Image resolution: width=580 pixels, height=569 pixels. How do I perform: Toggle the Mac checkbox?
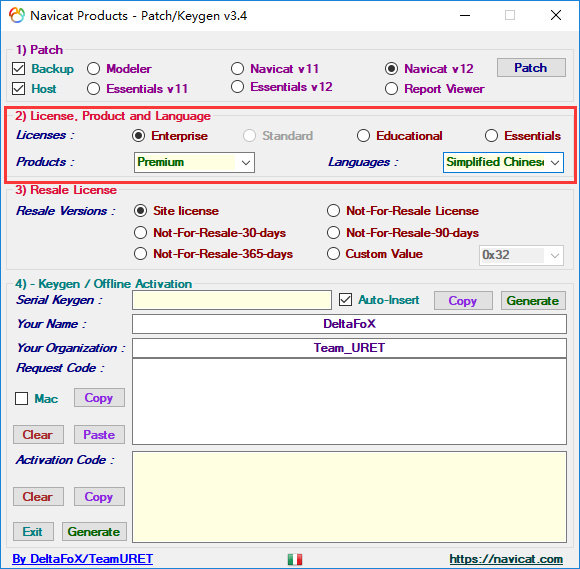coord(21,399)
